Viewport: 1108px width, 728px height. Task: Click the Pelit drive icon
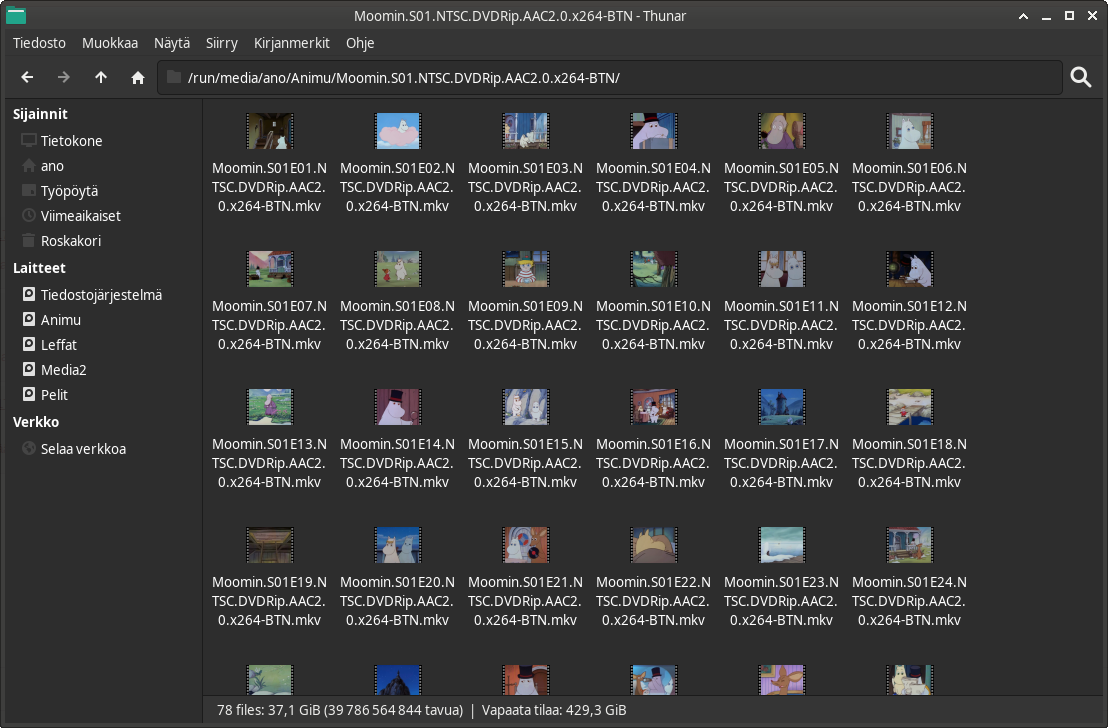pos(28,394)
